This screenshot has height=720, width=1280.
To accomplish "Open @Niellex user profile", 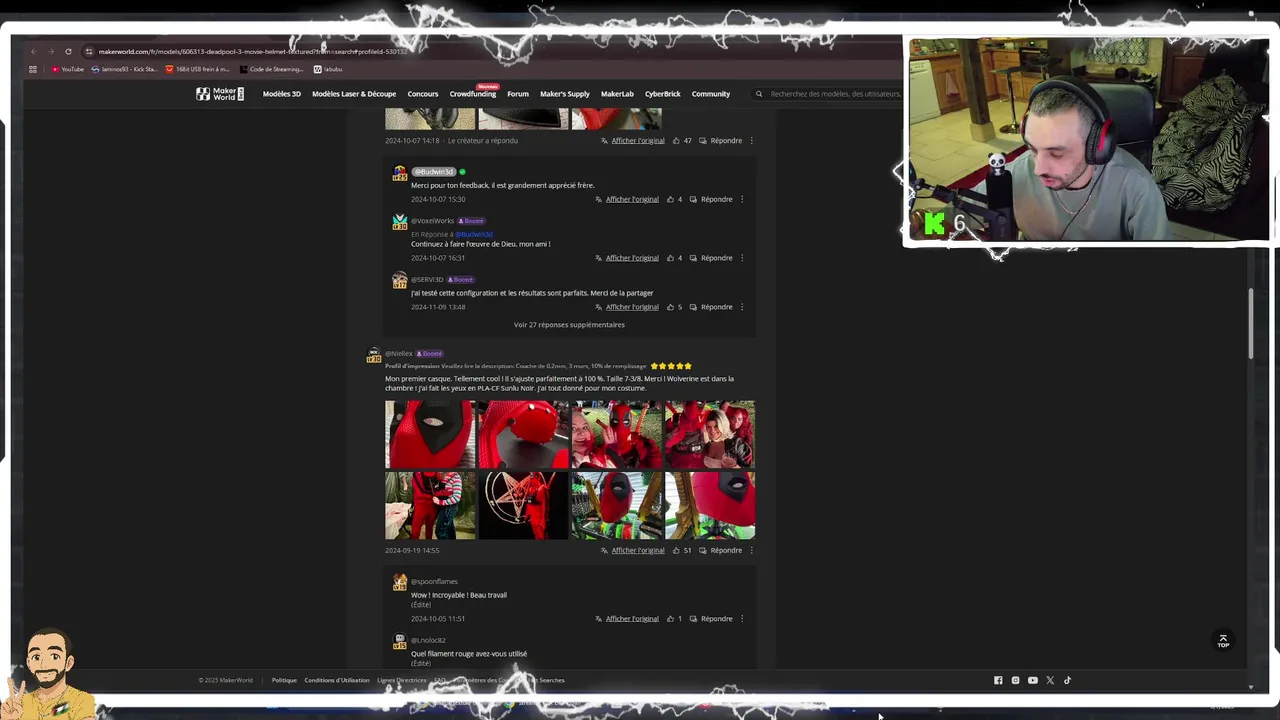I will pos(399,354).
